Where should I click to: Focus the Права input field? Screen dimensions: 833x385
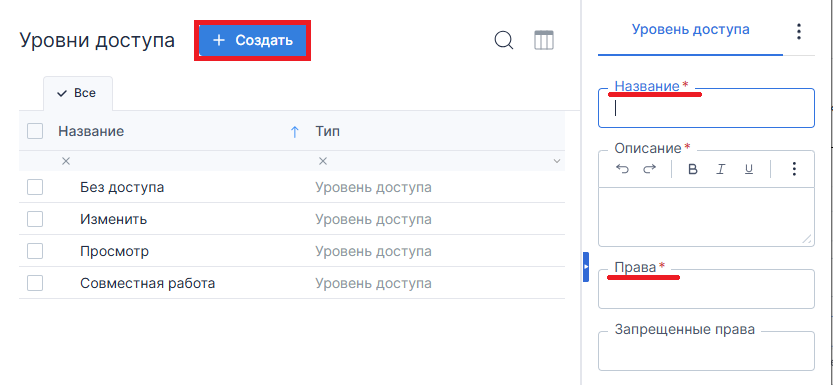[x=706, y=289]
